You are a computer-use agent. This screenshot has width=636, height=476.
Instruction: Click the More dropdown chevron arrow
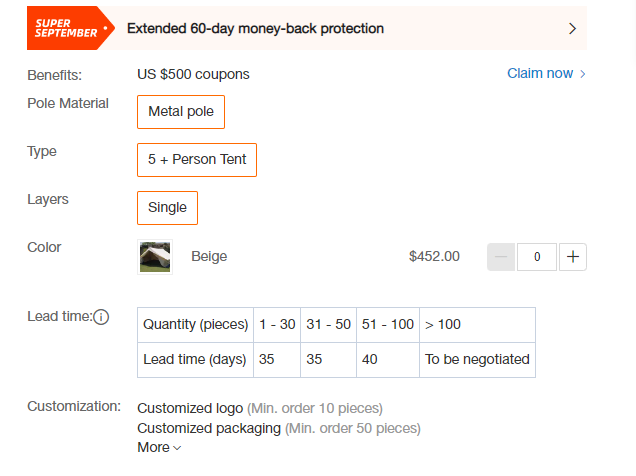(x=177, y=448)
